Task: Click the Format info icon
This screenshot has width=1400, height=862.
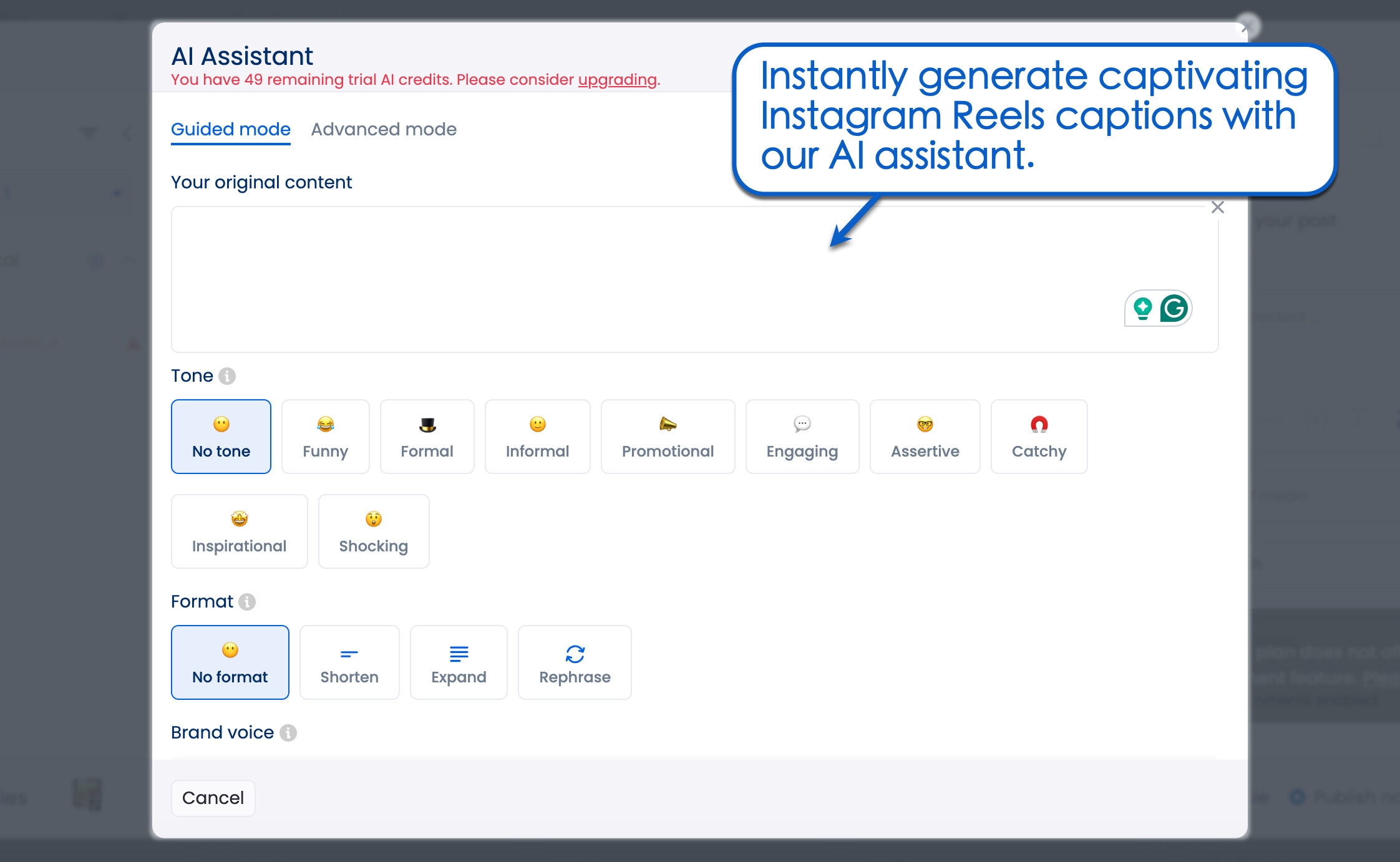Action: click(247, 602)
